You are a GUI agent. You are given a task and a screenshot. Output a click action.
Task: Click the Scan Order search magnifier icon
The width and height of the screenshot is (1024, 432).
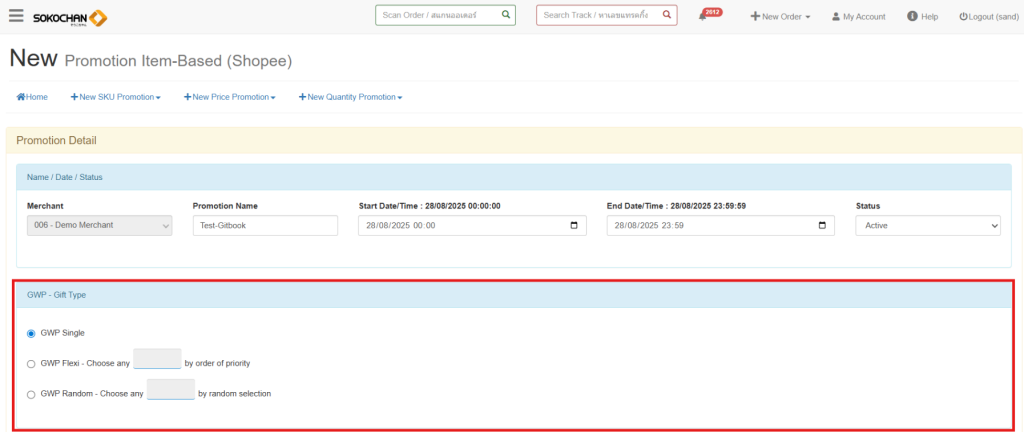(506, 15)
